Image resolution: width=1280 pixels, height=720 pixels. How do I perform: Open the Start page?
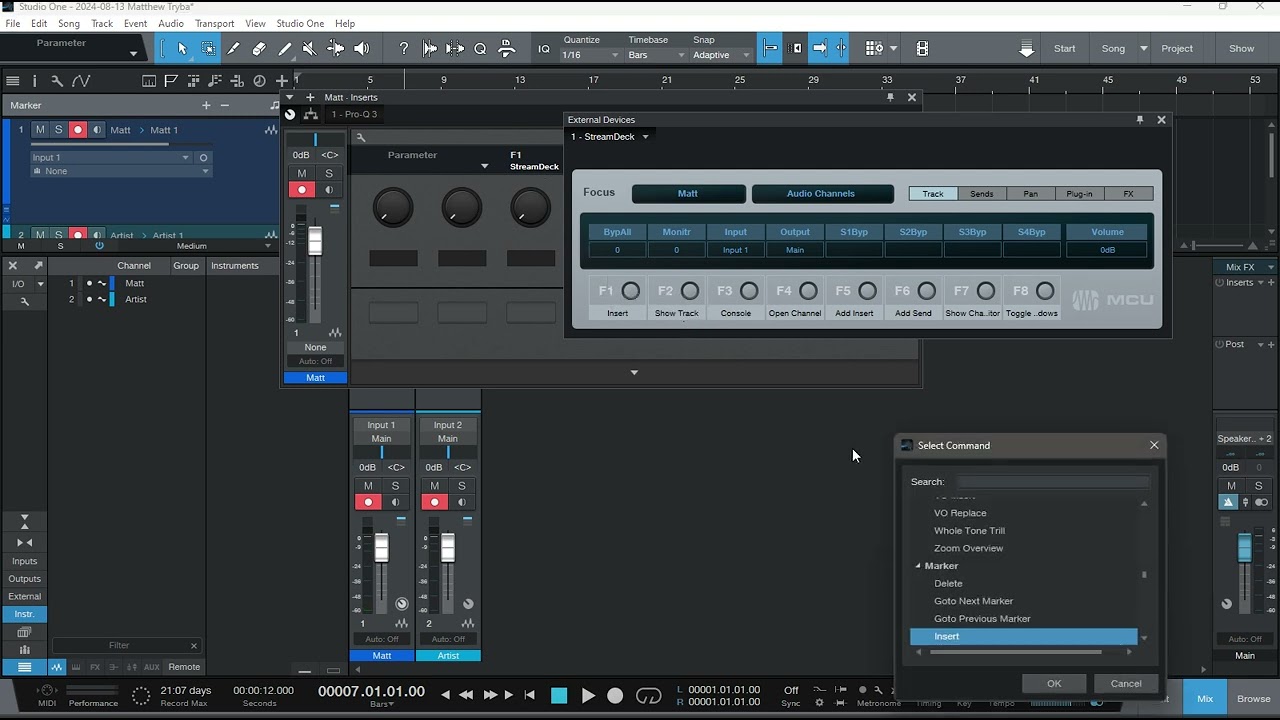[1065, 48]
